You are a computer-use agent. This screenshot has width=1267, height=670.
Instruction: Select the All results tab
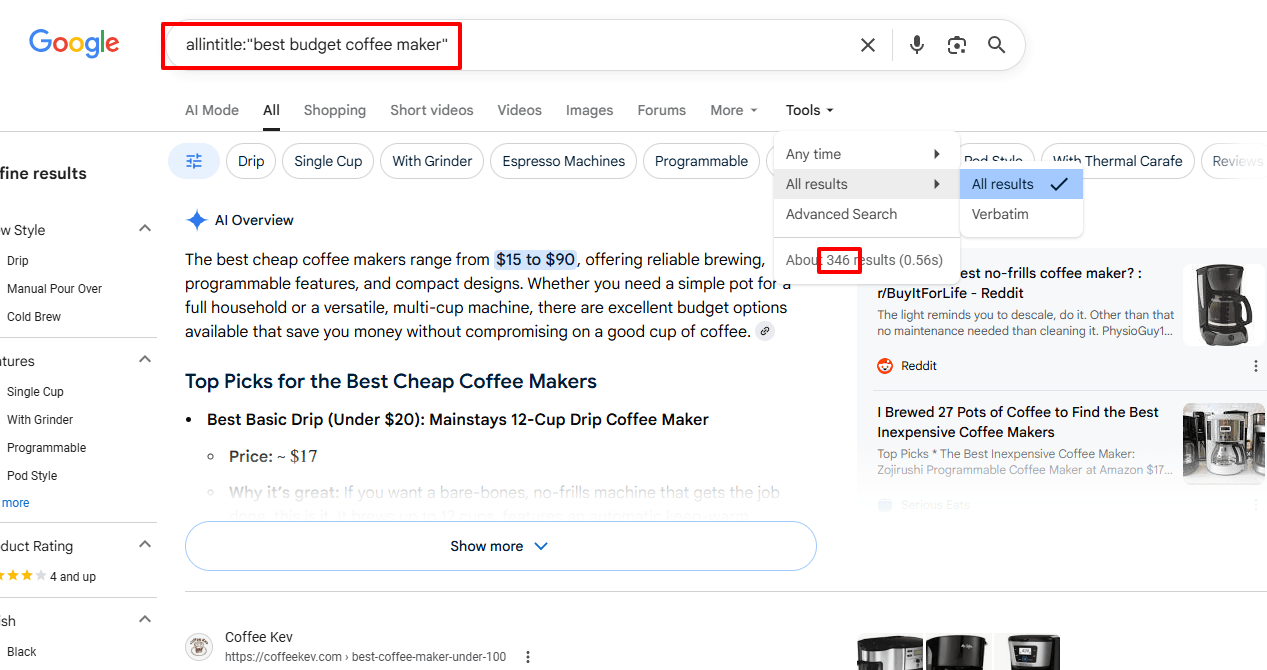271,110
